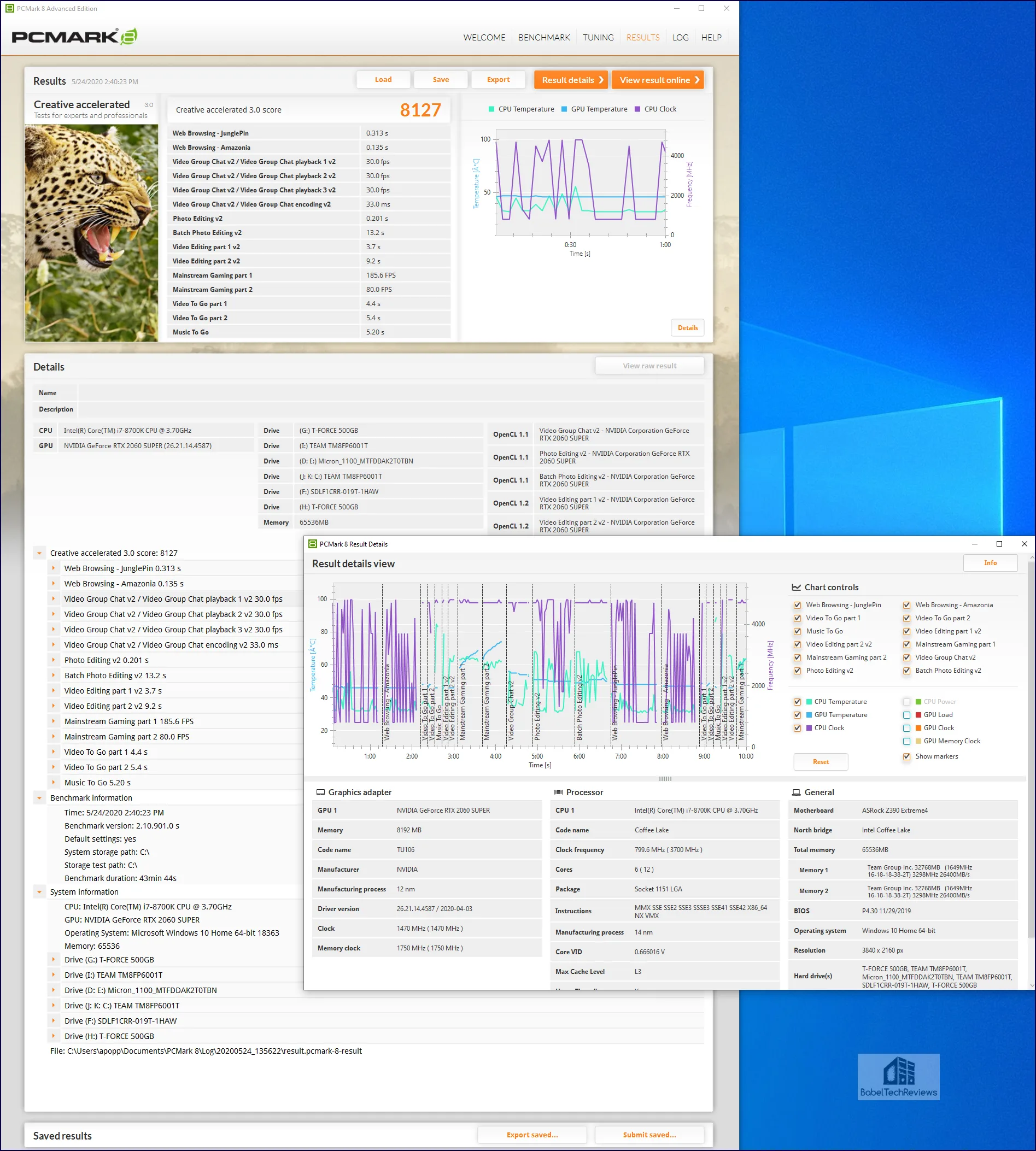Image resolution: width=1036 pixels, height=1151 pixels.
Task: Click the Result Details vertical scrollbar
Action: point(1031,749)
